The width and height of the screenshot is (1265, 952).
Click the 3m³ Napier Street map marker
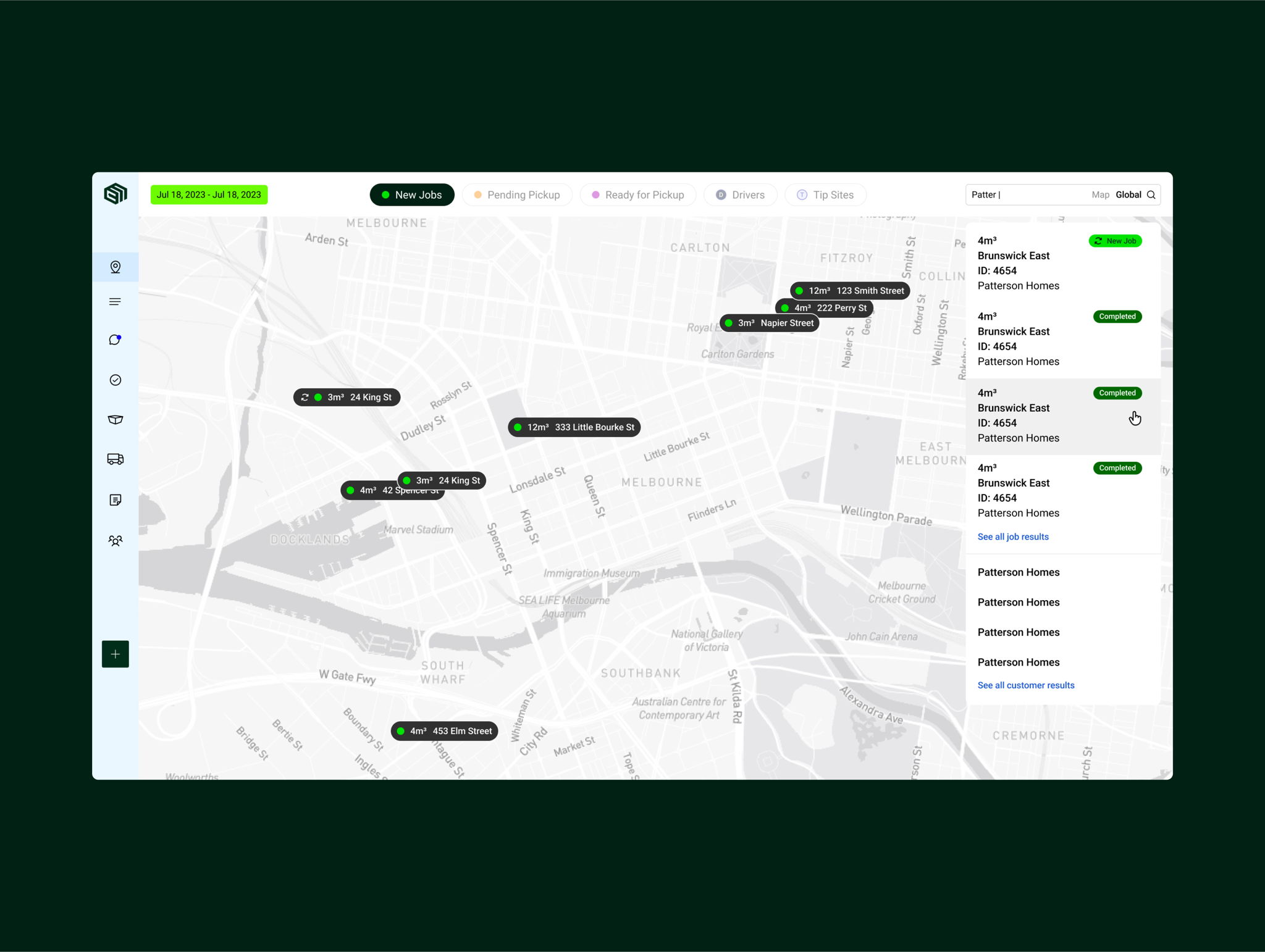(770, 324)
